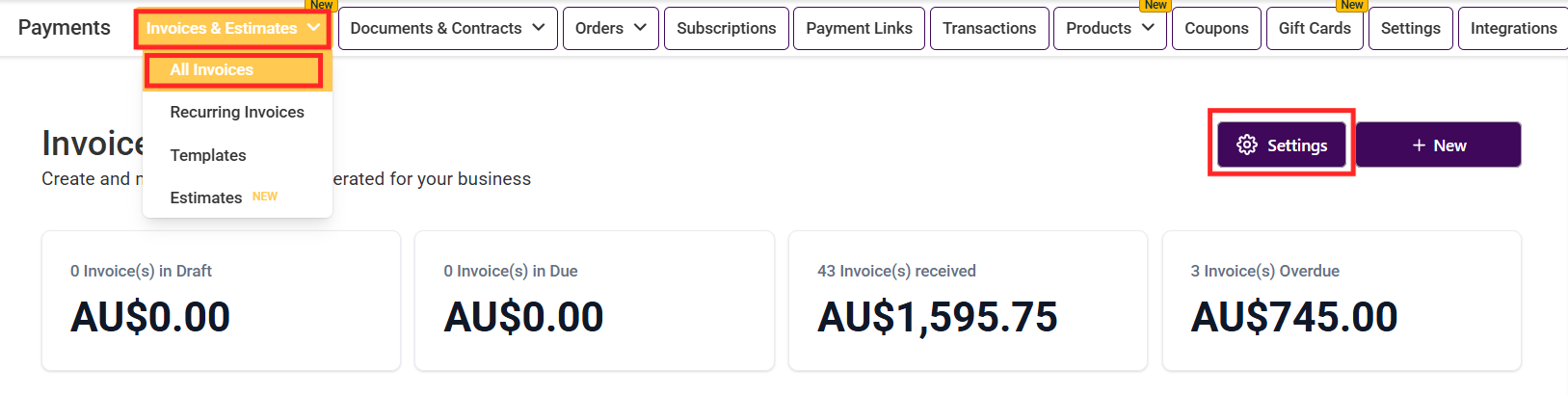Click the Invoice(s) in Draft card
Viewport: 1568px width, 395px height.
coord(221,301)
